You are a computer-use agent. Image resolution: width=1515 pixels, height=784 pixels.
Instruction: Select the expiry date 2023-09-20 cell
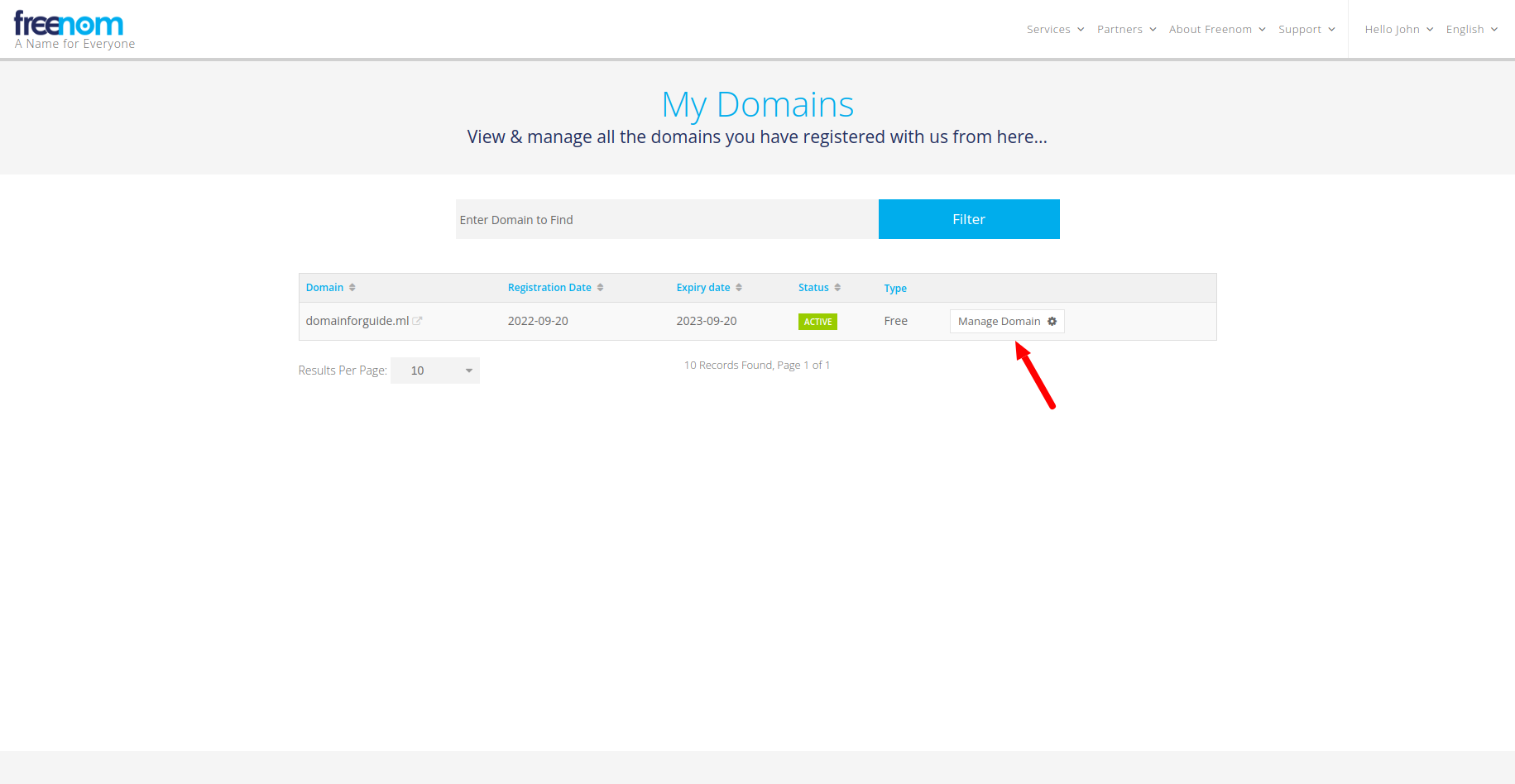pos(706,321)
